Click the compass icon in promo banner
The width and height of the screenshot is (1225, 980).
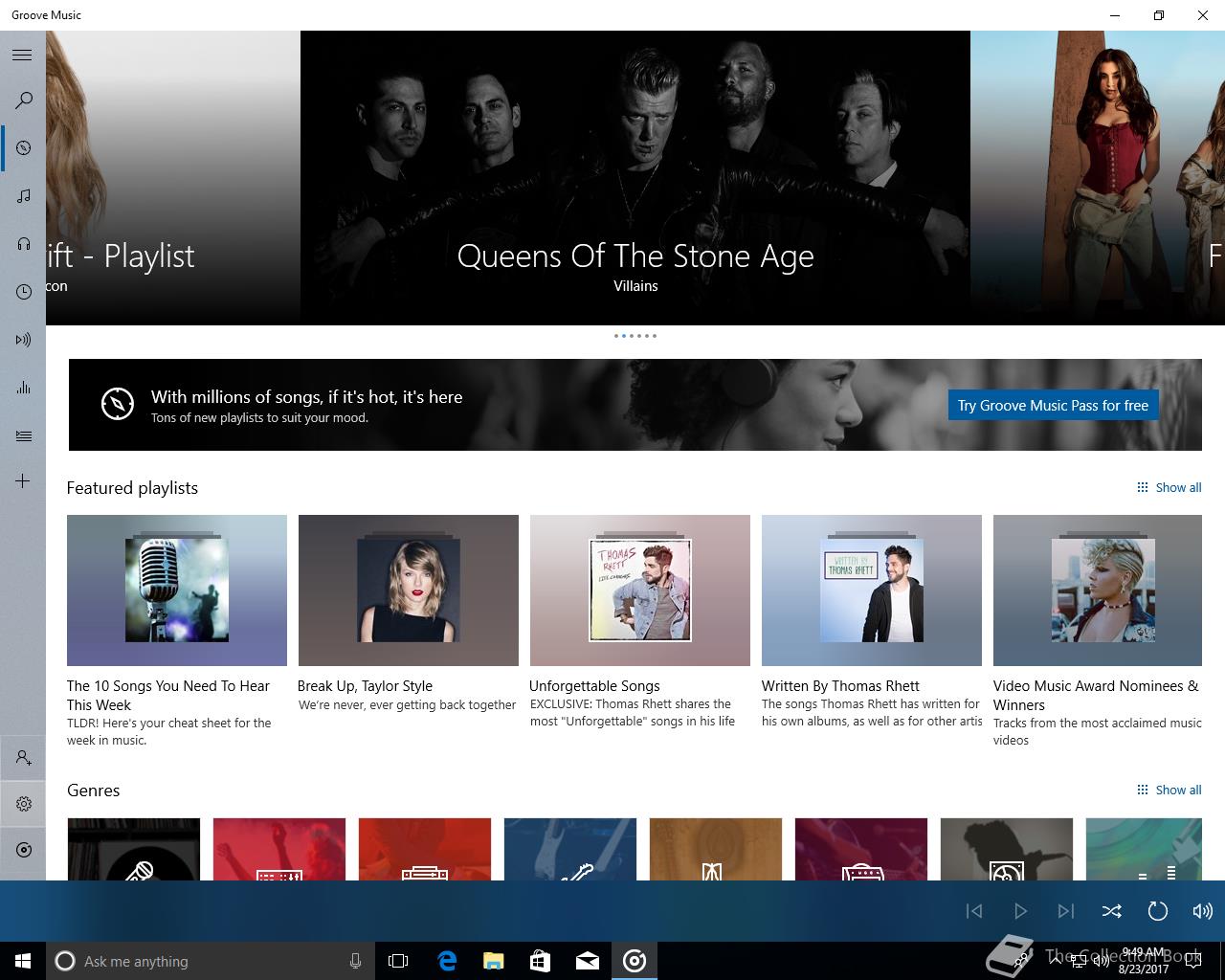(118, 404)
